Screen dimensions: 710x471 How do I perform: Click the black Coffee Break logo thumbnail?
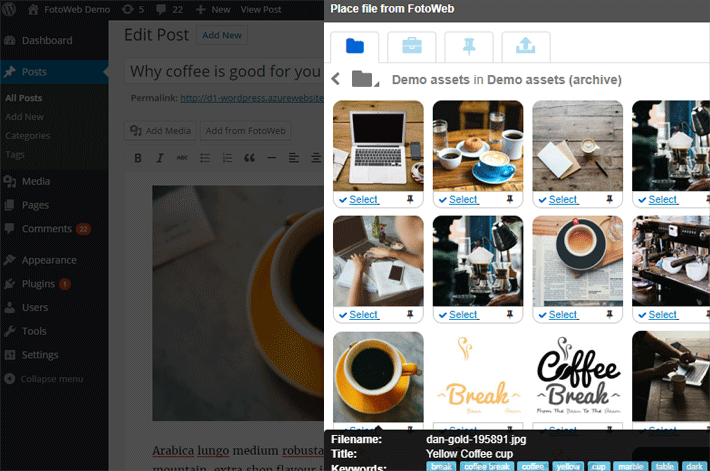[x=577, y=375]
